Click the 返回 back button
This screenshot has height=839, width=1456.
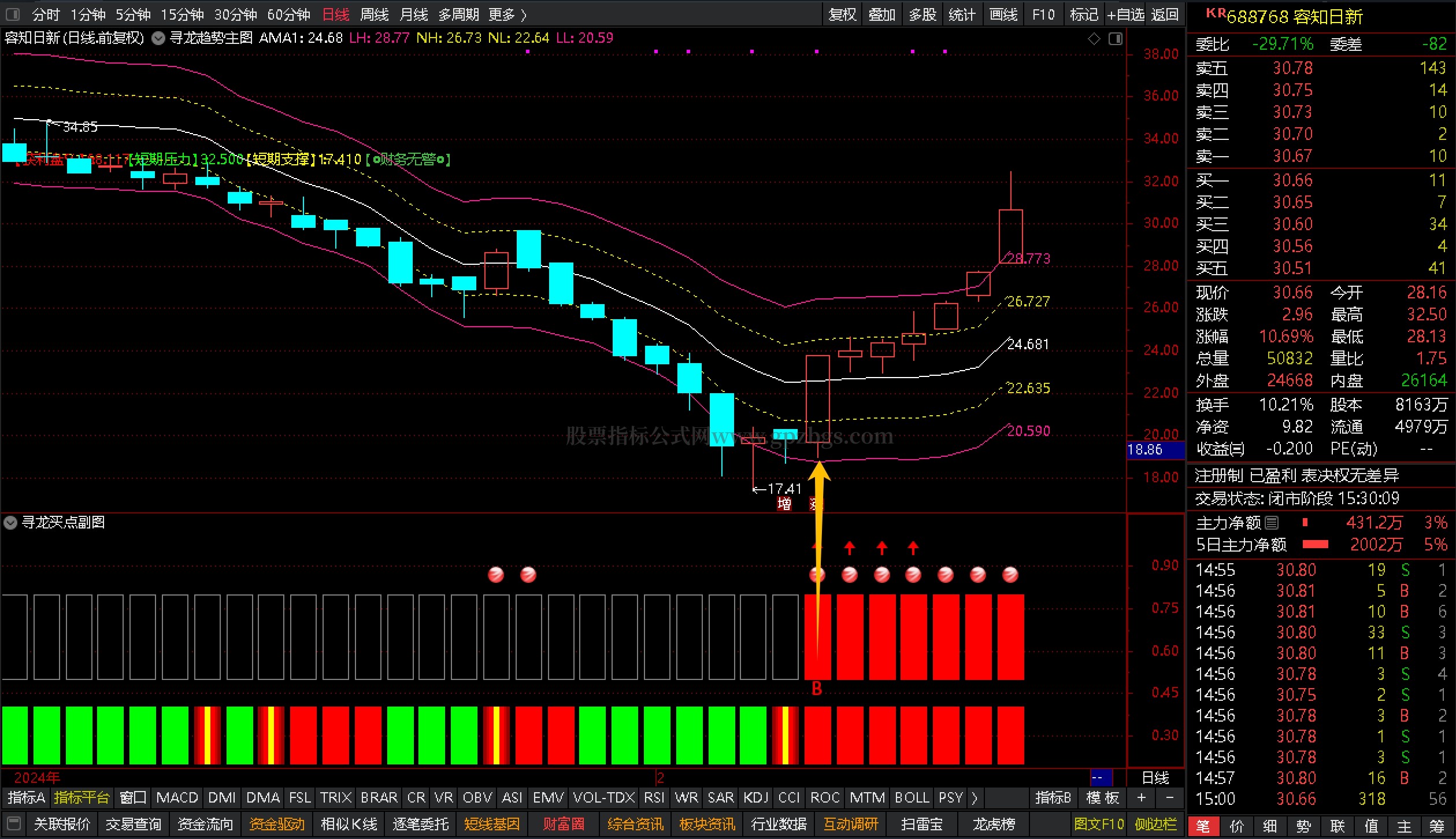1165,14
